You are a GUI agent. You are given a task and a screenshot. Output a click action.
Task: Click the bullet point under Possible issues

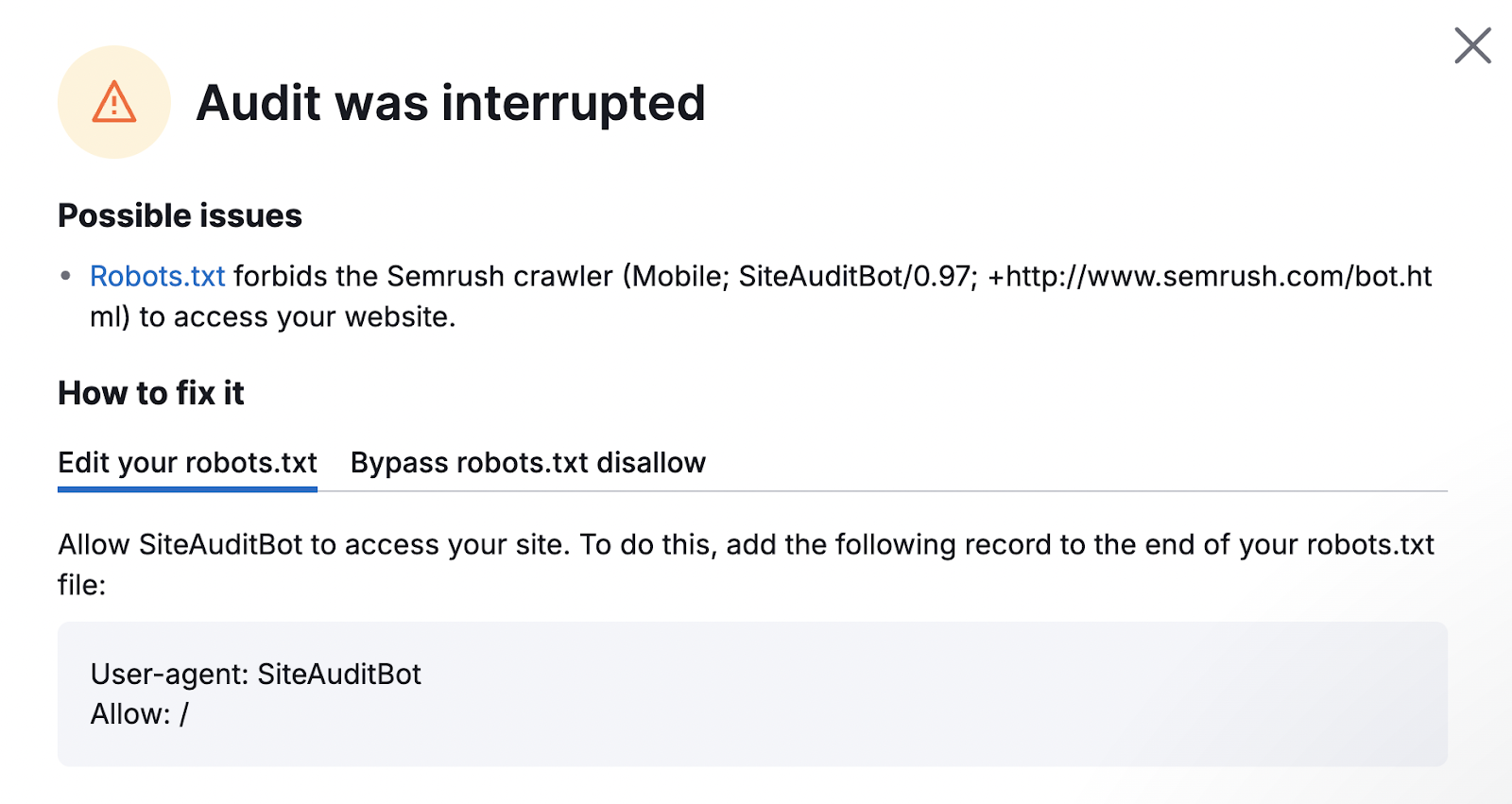tap(65, 276)
